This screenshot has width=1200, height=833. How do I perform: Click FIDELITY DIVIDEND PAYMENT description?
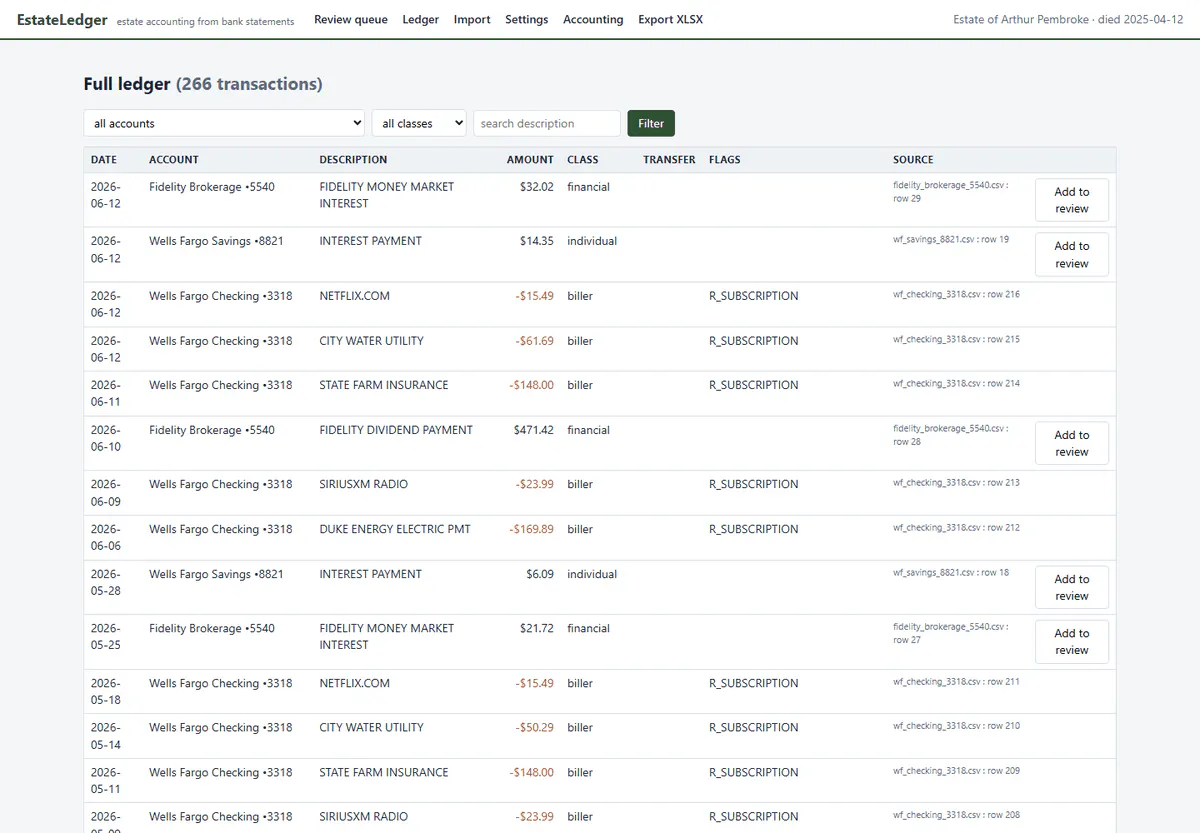[x=396, y=430]
